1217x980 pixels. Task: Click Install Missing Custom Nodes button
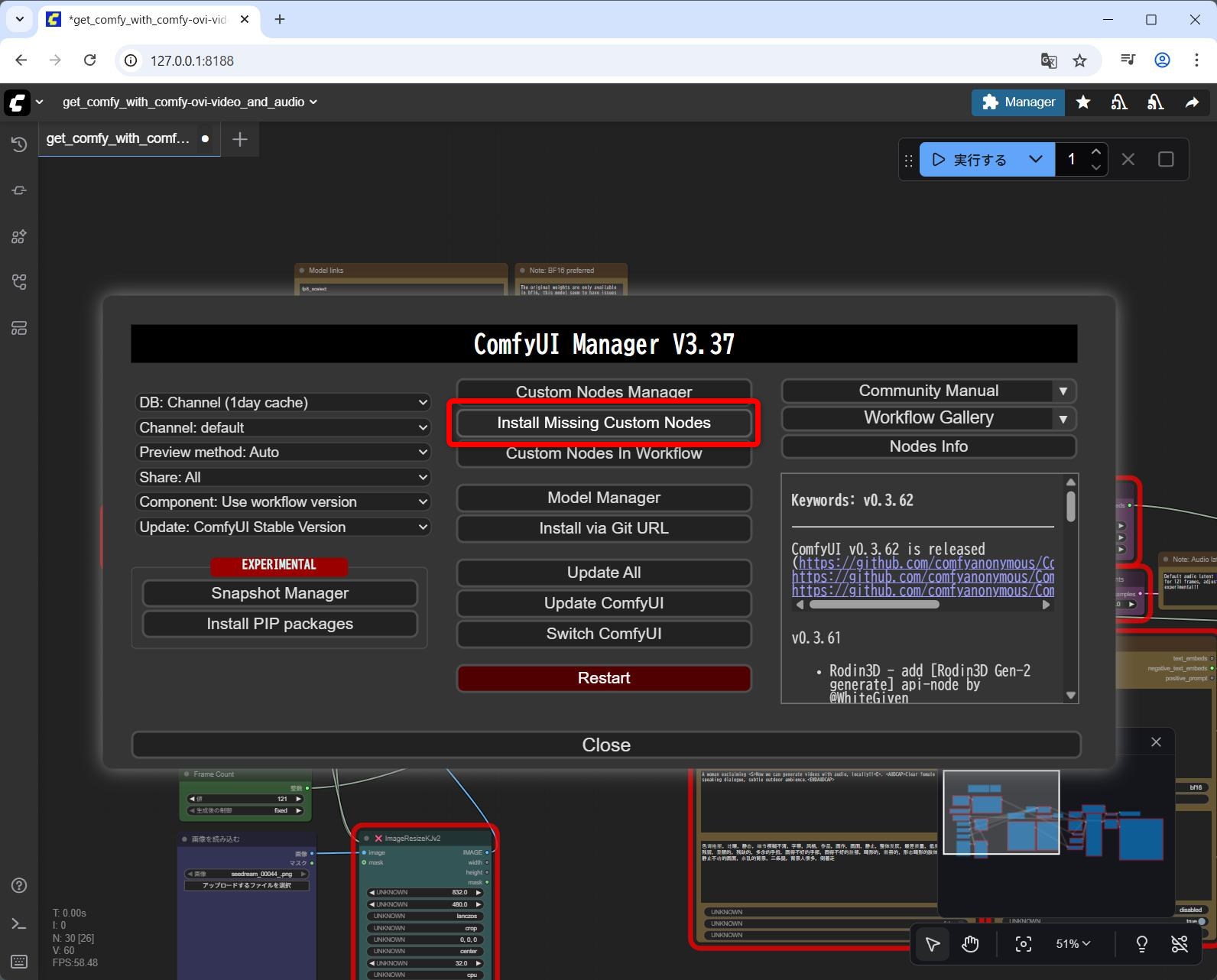(603, 423)
